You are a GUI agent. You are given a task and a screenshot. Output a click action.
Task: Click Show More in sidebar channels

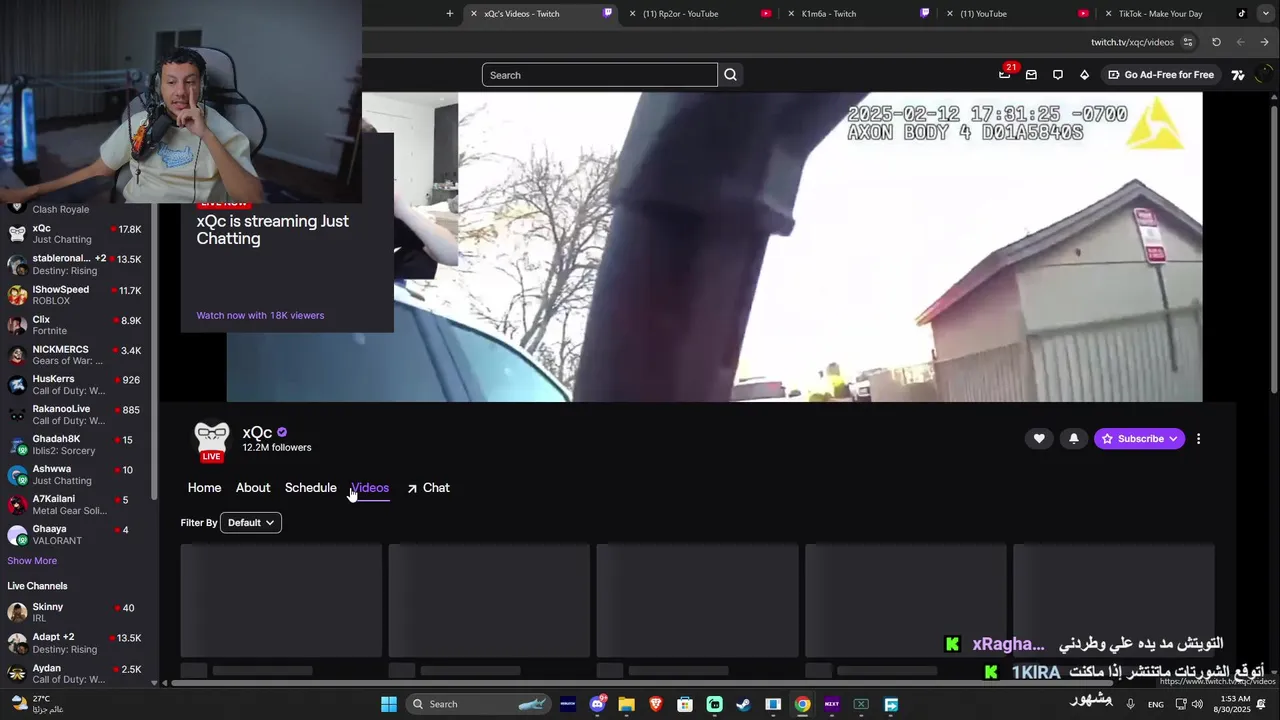(32, 561)
